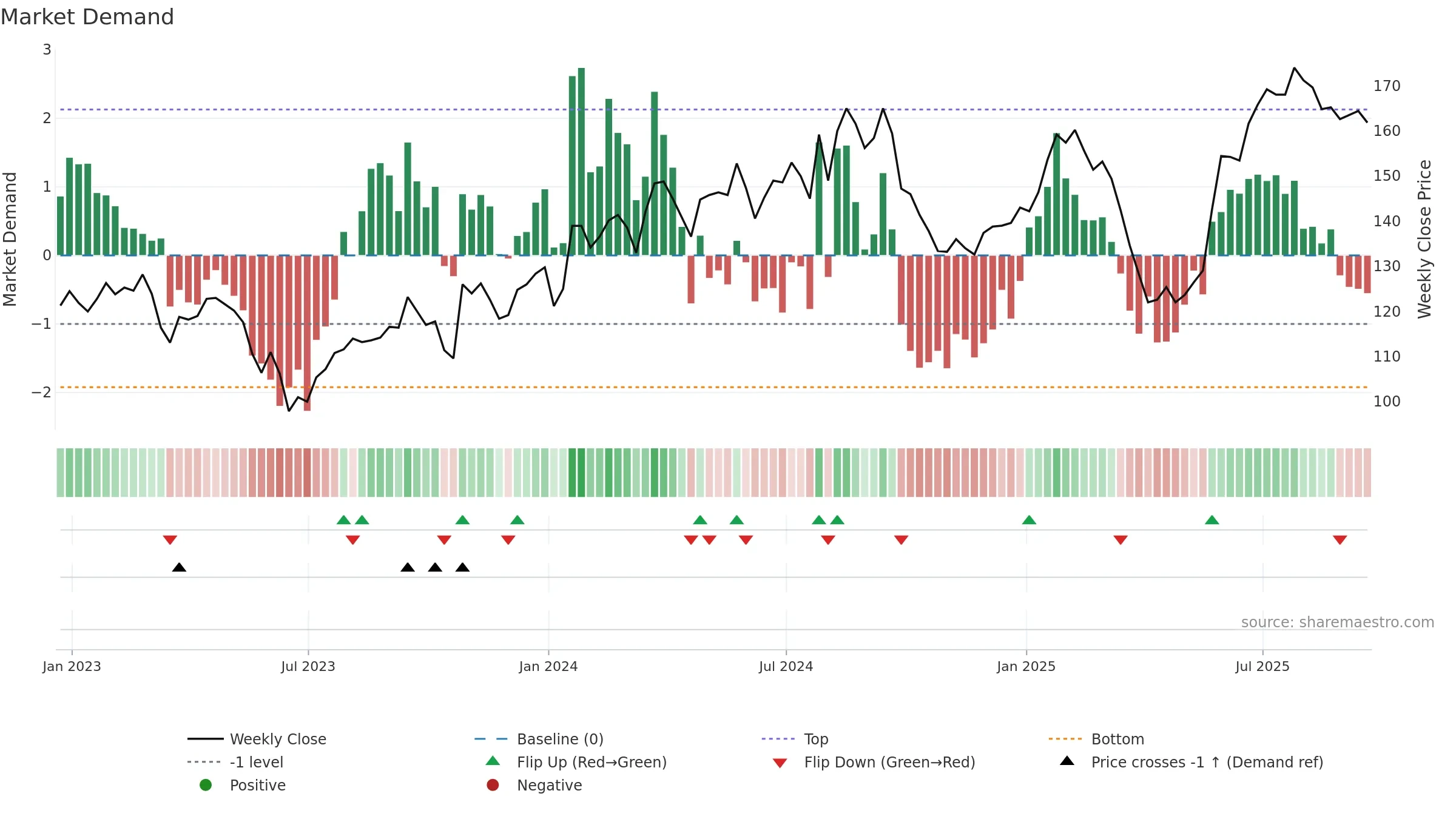Click the '150' price axis tick label
This screenshot has width=1456, height=819.
pos(1387,175)
